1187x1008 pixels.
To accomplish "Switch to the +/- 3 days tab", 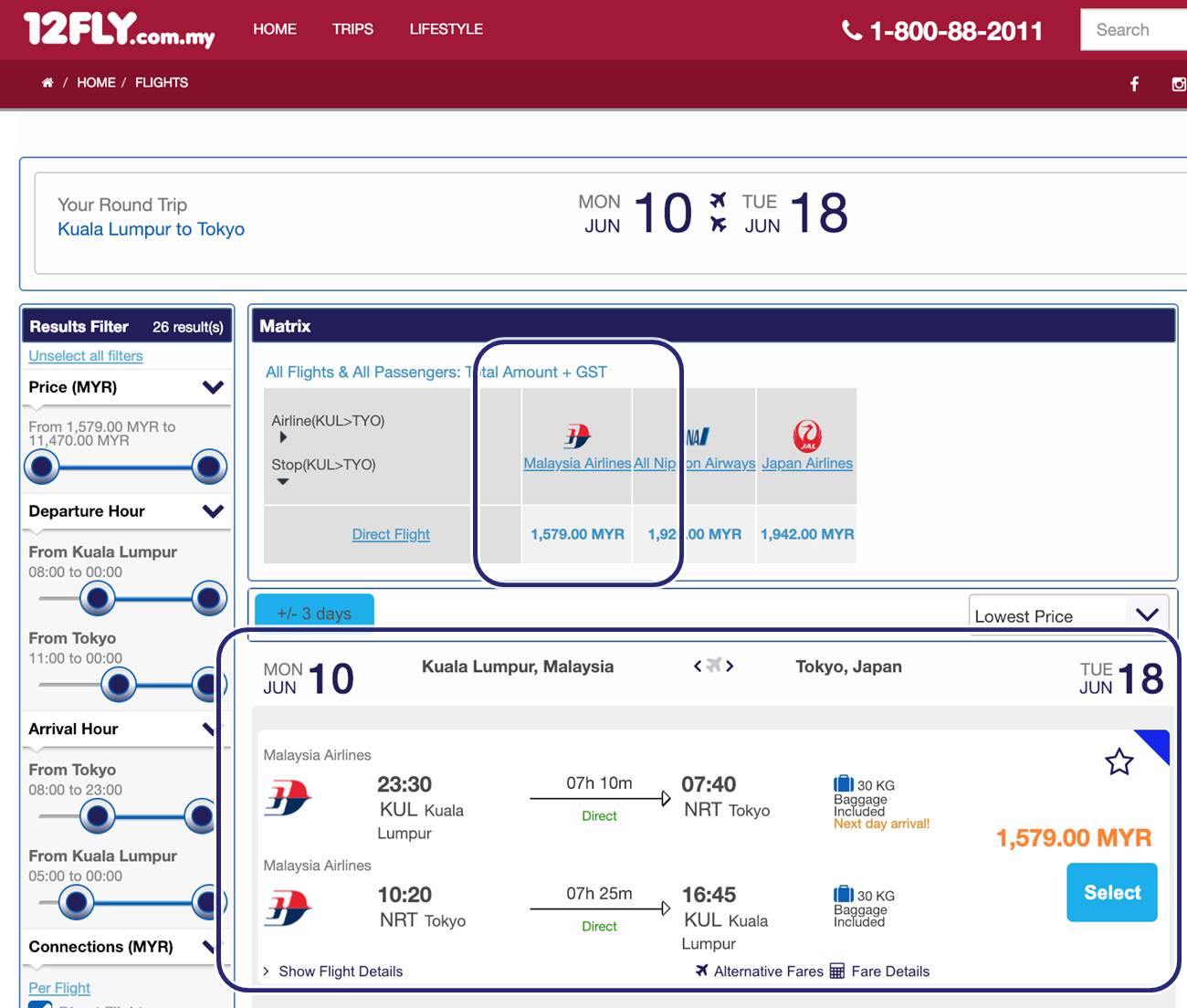I will pos(314,612).
